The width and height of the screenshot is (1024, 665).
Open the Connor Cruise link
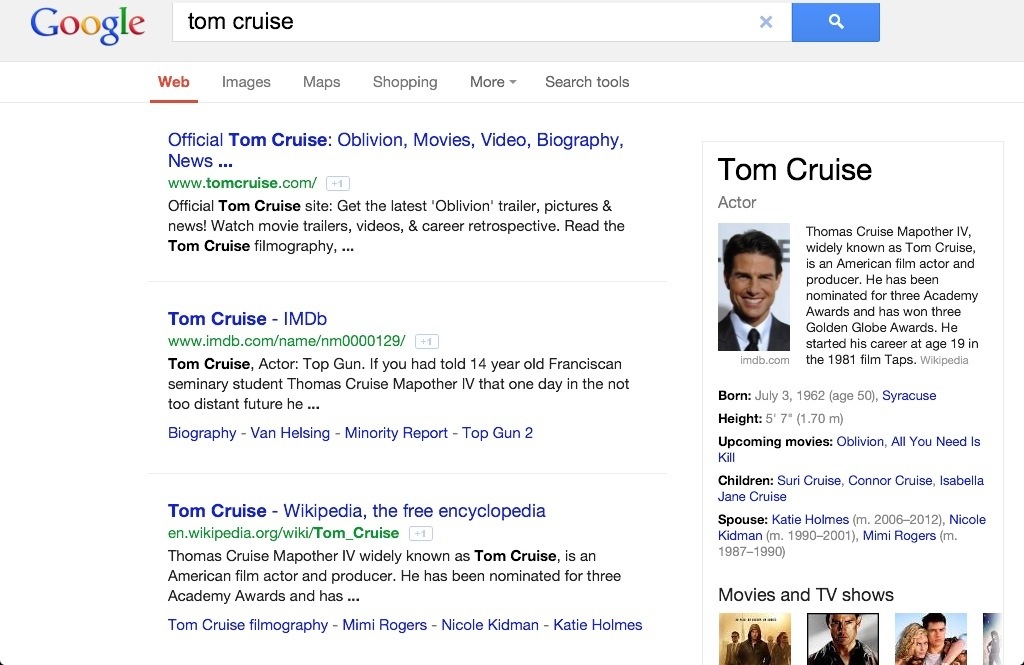click(x=889, y=480)
